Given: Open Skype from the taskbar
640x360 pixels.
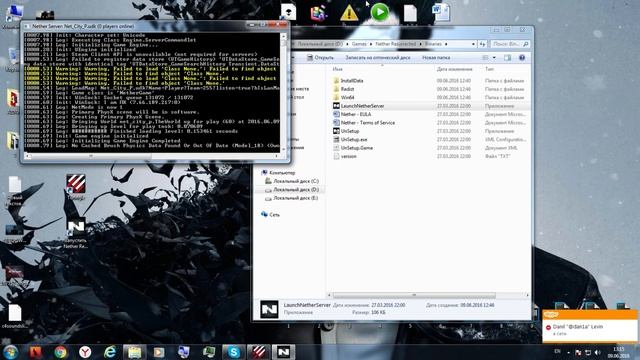Looking at the screenshot, I should point(234,352).
